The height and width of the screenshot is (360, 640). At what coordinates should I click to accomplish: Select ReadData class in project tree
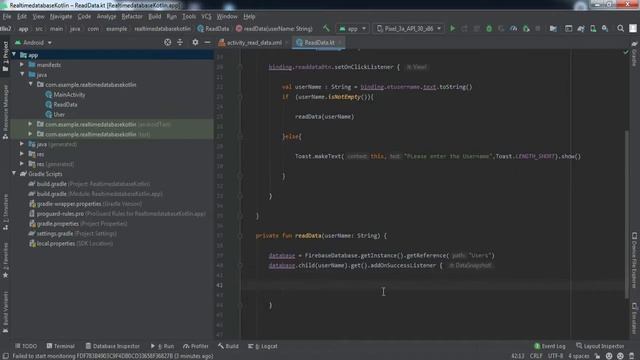[65, 104]
